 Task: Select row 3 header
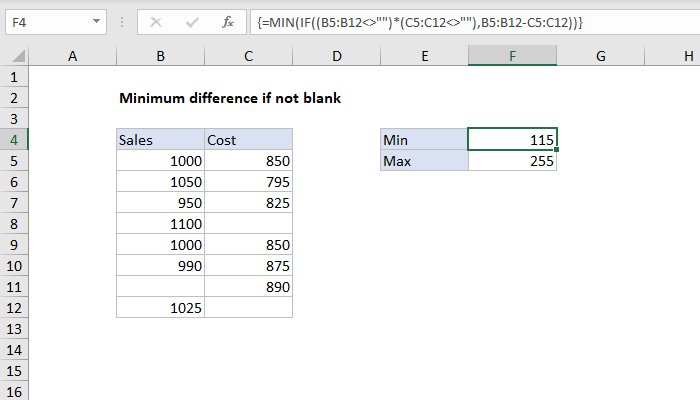[x=14, y=119]
